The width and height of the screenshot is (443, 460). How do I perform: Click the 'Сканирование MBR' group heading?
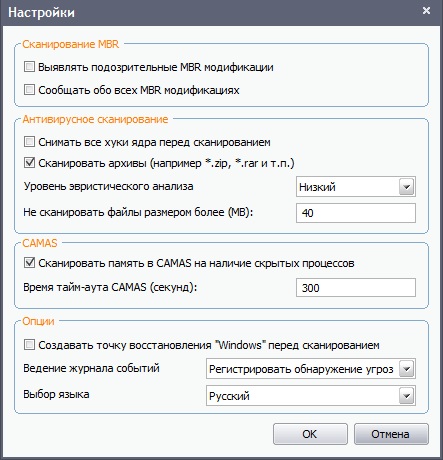71,44
